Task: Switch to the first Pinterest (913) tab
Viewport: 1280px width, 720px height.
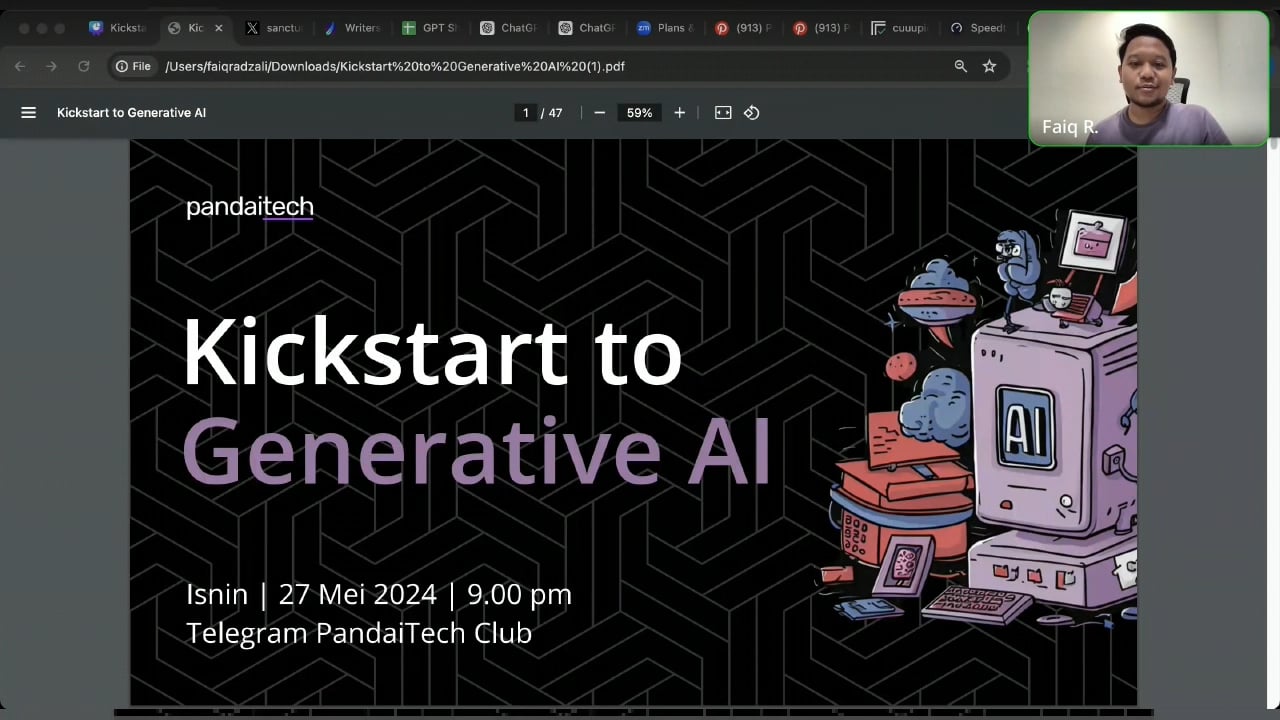Action: (743, 28)
